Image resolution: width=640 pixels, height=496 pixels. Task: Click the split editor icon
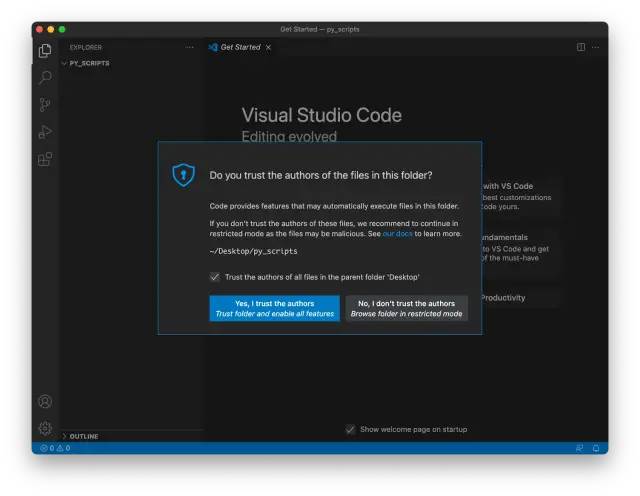pyautogui.click(x=581, y=47)
